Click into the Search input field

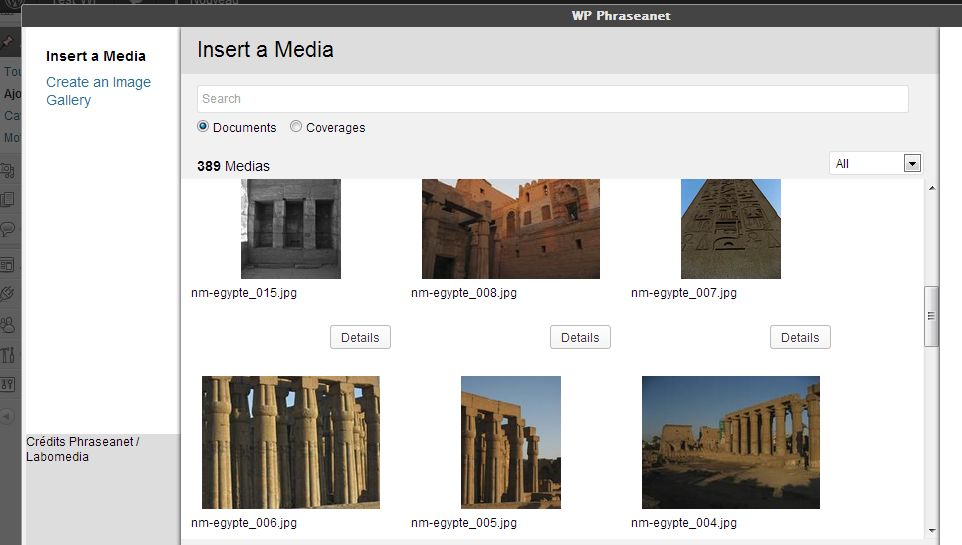[552, 99]
